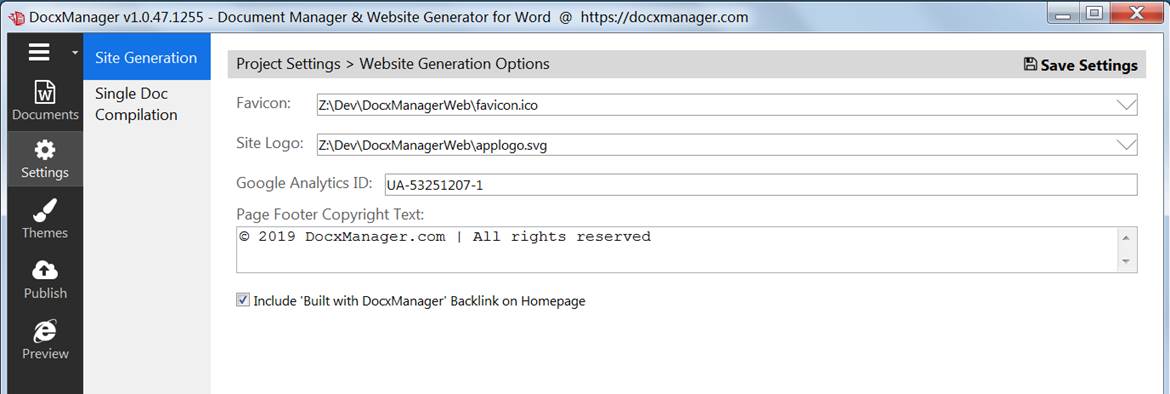Expand the small arrow beside hamburger menu

(x=74, y=53)
